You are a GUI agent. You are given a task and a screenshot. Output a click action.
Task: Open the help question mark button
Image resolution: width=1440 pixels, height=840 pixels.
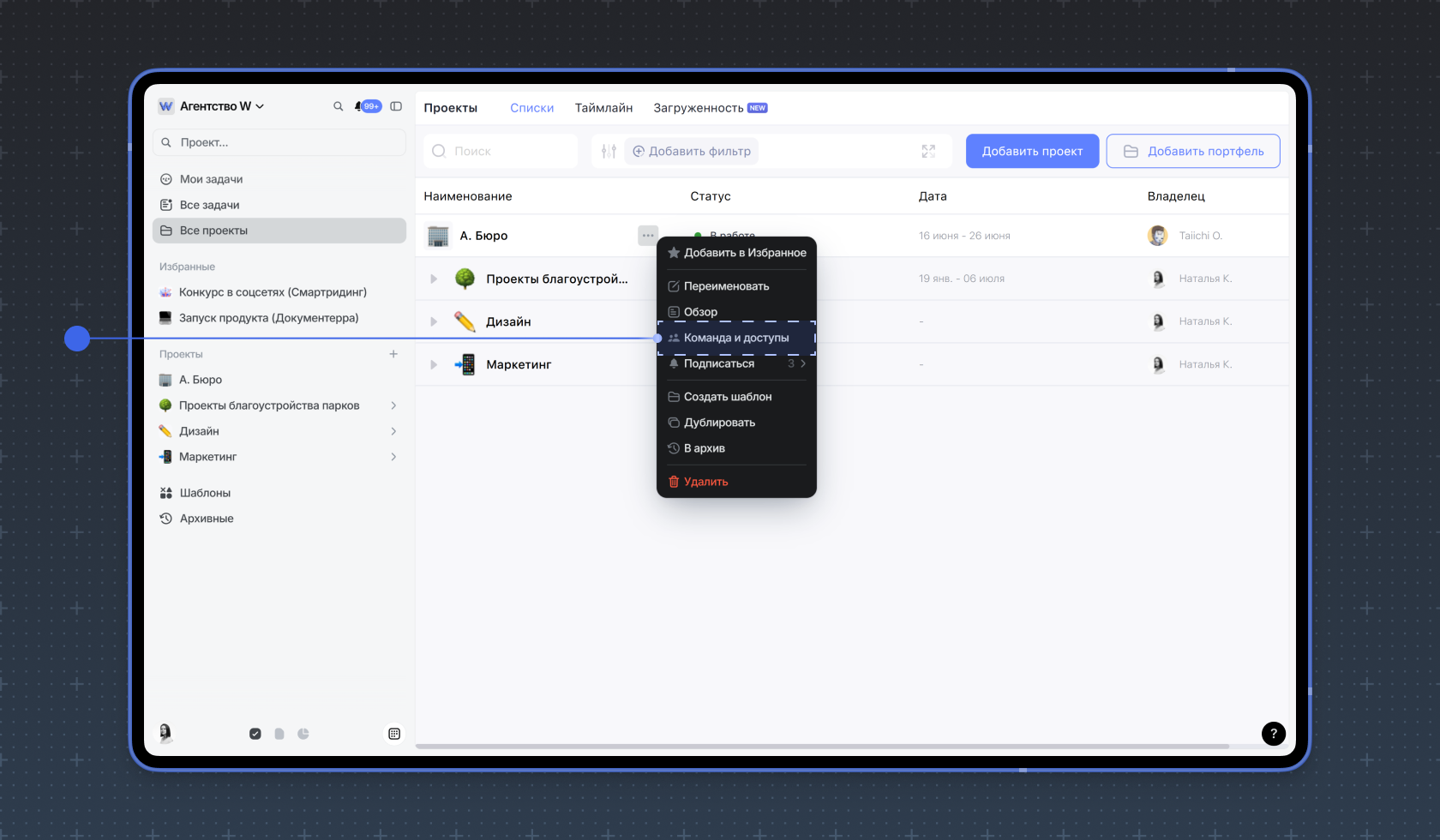[x=1273, y=733]
